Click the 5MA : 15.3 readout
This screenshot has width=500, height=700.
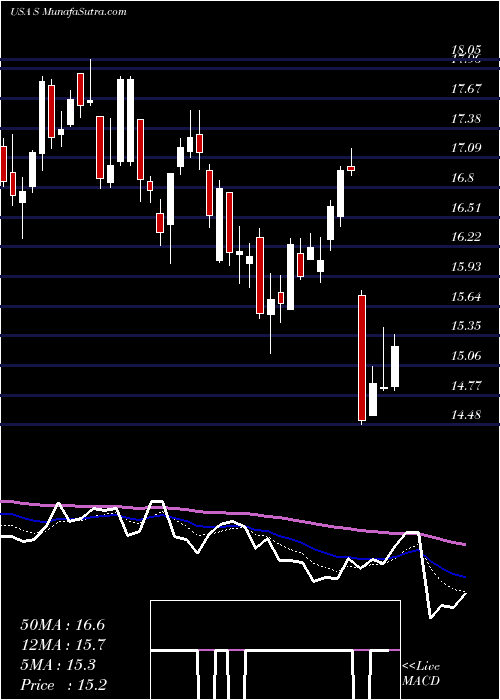tap(58, 665)
